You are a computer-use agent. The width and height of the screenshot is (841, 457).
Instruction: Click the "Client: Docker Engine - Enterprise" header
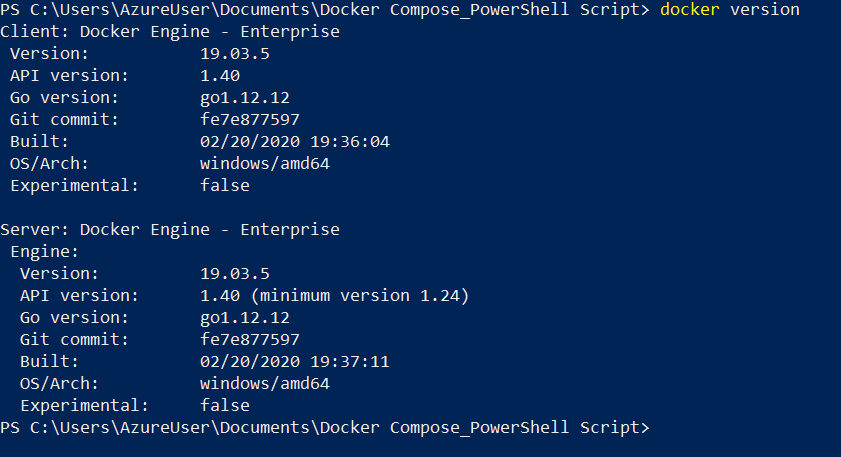click(x=170, y=32)
